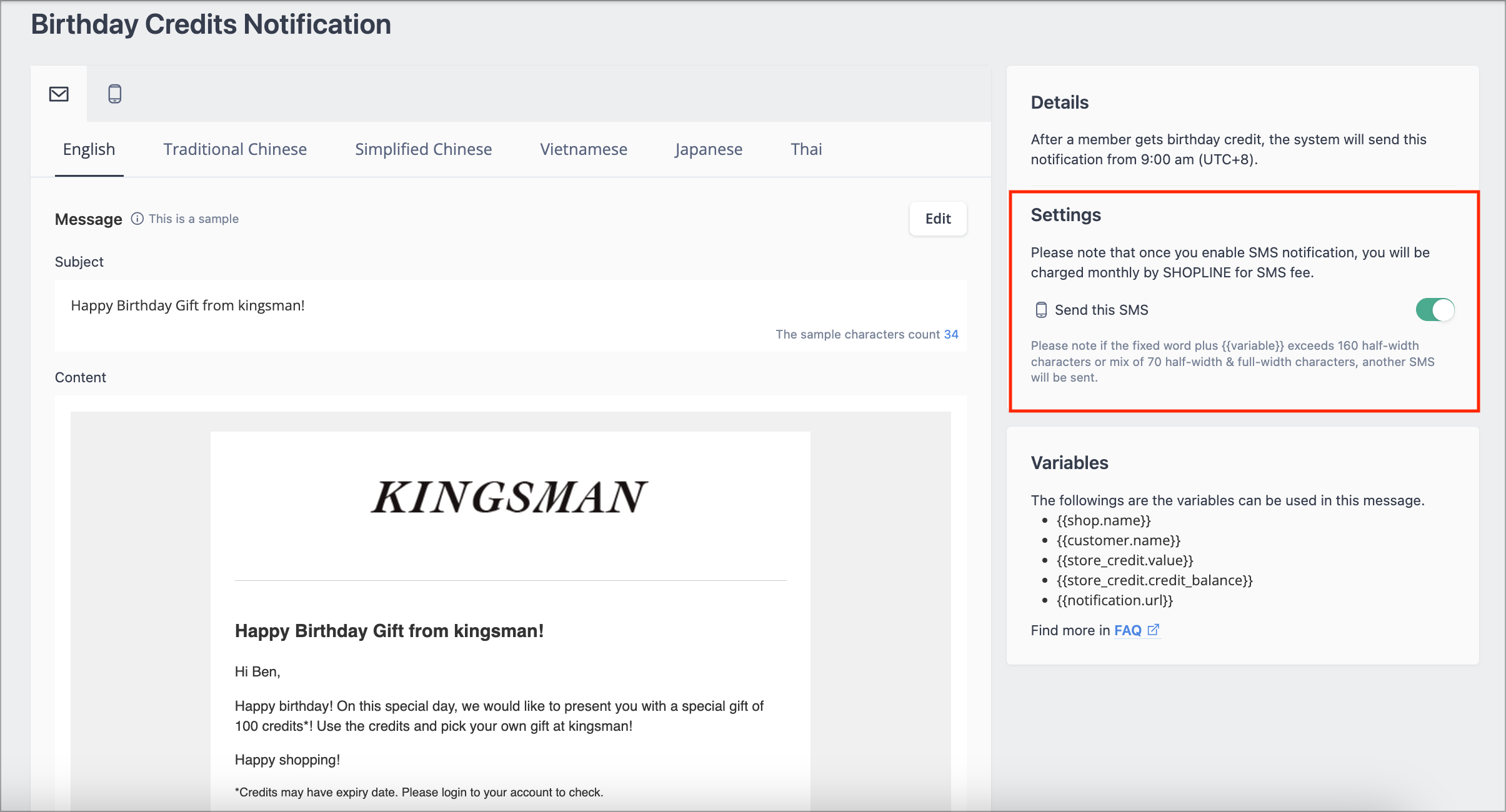Open the Simplified Chinese tab
This screenshot has width=1506, height=812.
click(424, 149)
